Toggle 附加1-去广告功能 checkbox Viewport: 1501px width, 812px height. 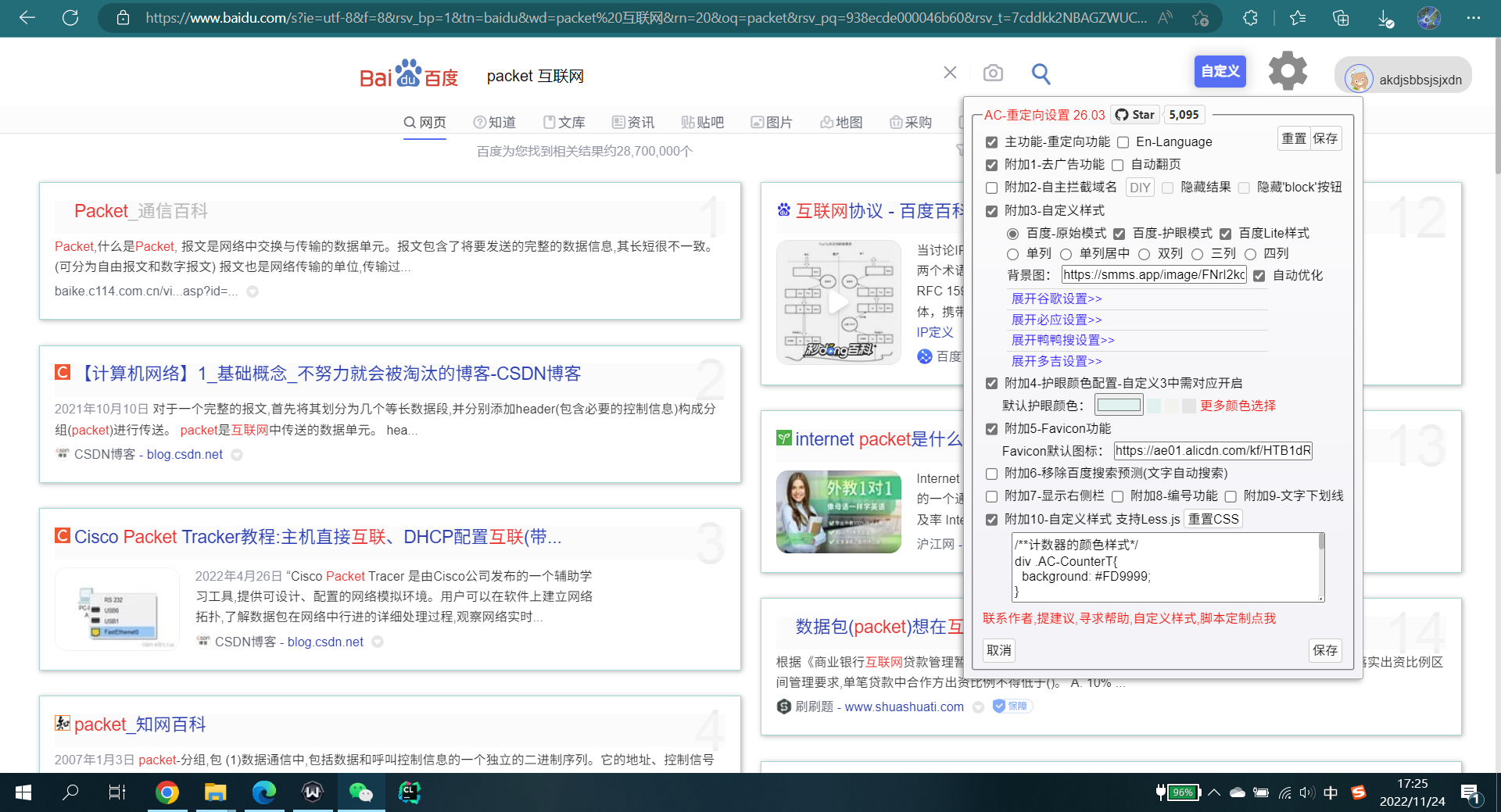click(991, 165)
